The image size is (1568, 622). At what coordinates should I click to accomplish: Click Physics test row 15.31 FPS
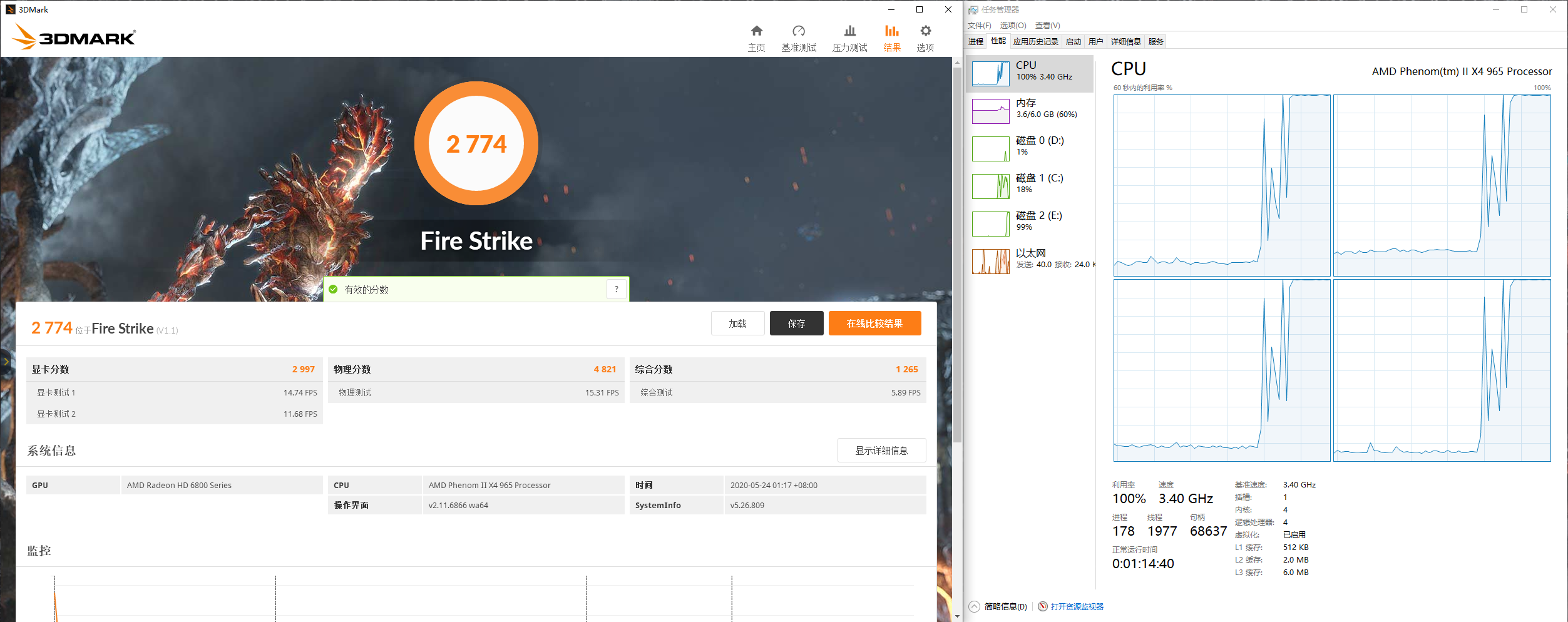click(476, 392)
